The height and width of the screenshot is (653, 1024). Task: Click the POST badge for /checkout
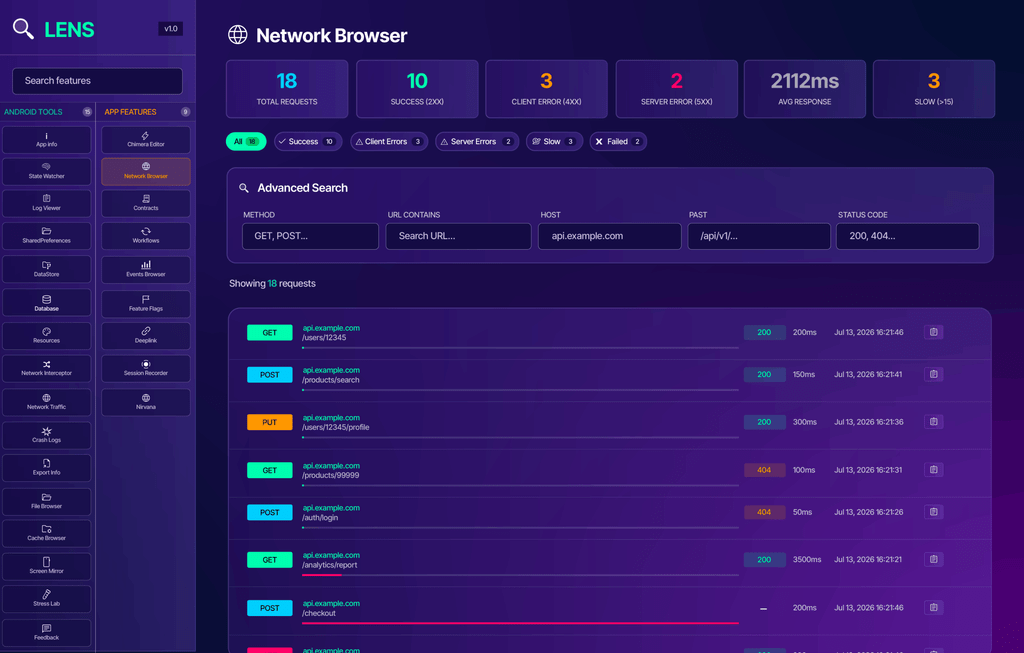click(270, 608)
